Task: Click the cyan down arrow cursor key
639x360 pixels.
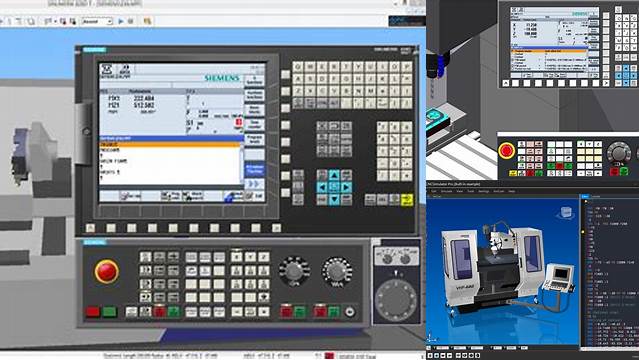Action: point(334,199)
